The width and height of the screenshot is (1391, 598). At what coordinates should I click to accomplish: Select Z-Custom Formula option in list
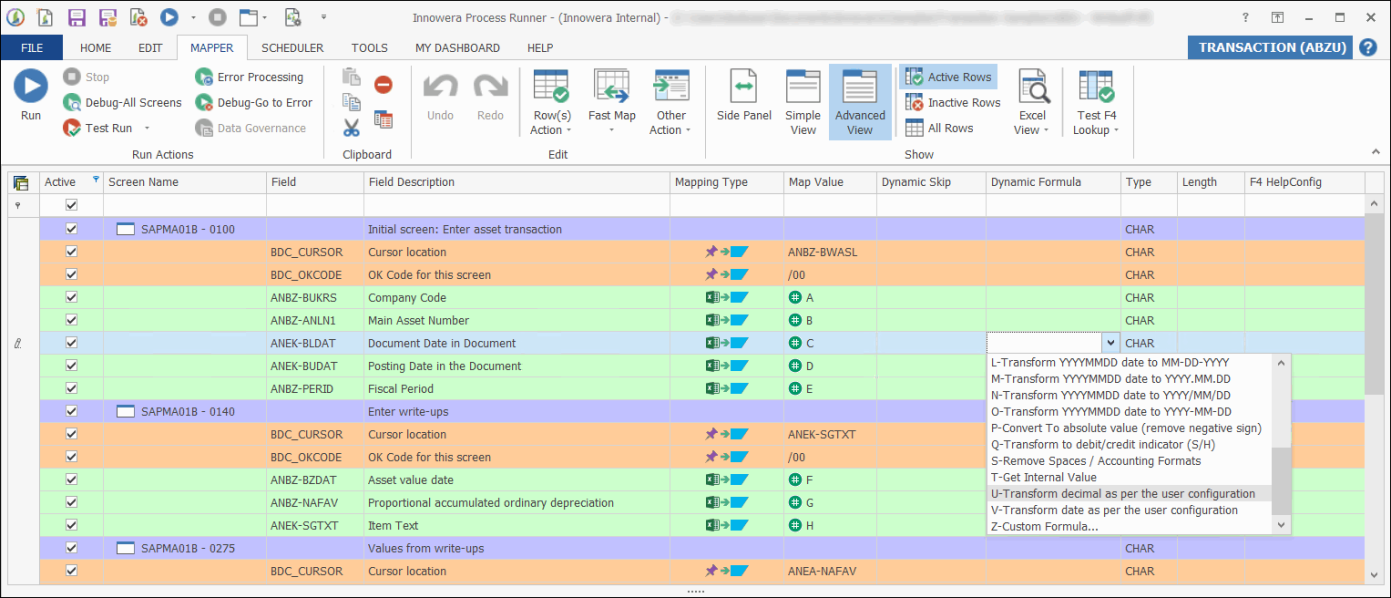click(x=1044, y=527)
